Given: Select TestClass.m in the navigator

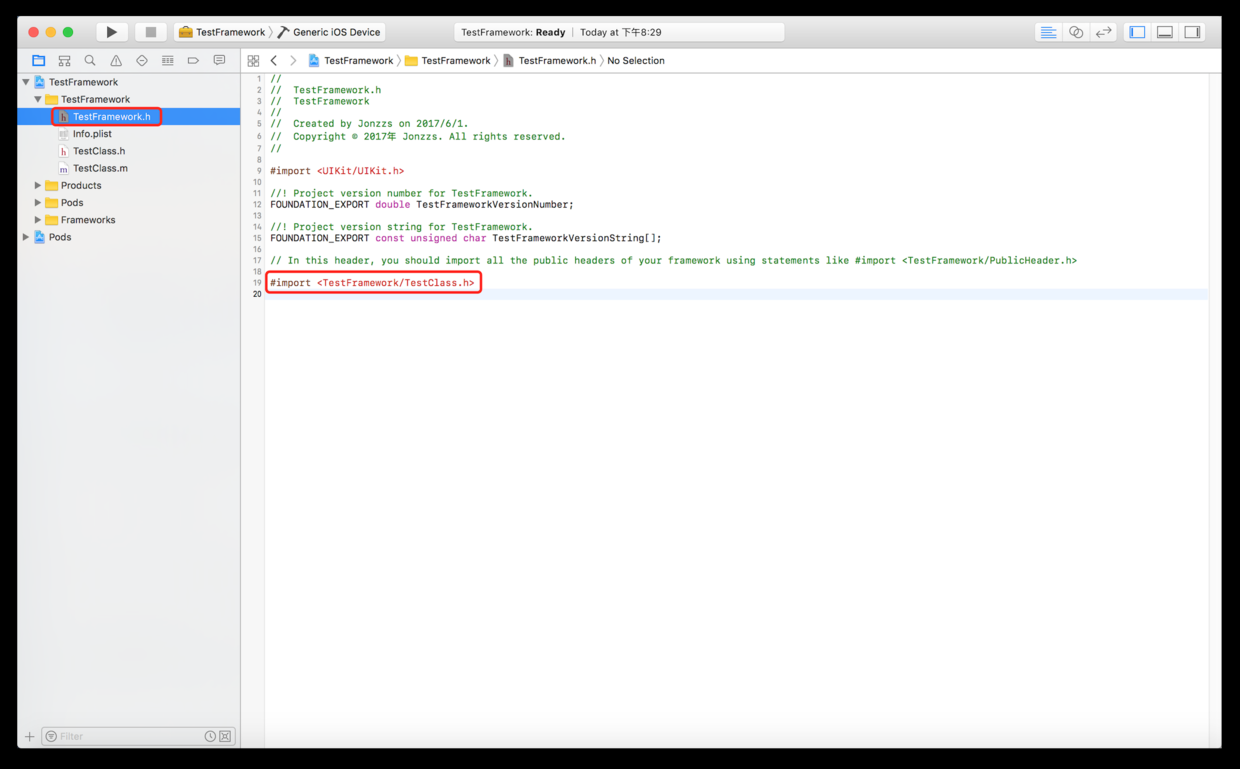Looking at the screenshot, I should point(100,168).
